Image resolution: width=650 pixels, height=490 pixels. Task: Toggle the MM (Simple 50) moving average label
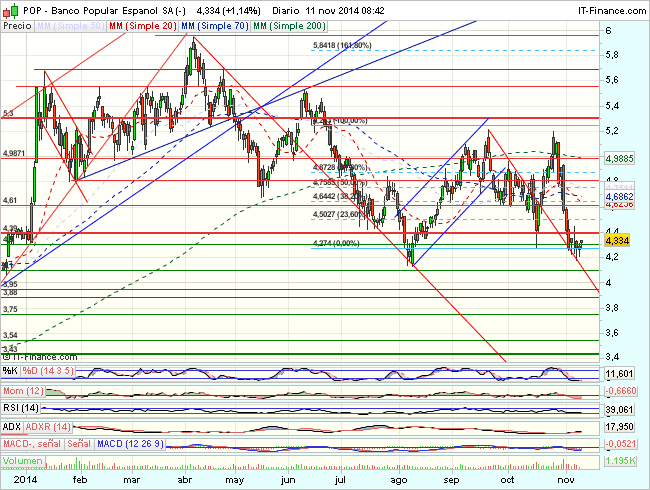coord(70,26)
